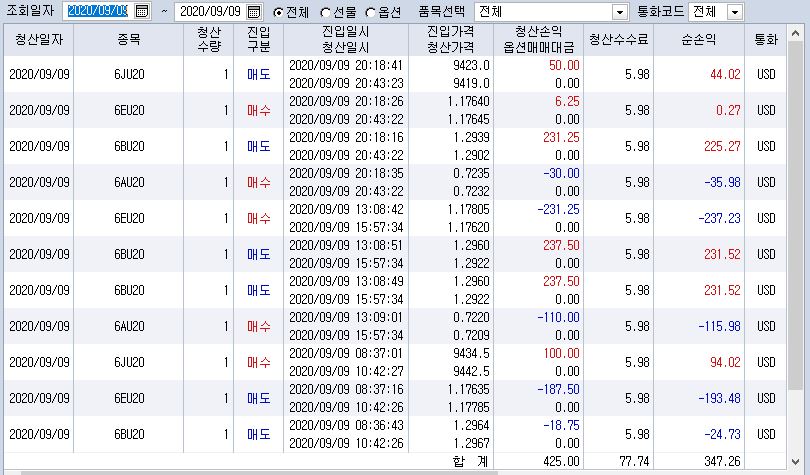The image size is (810, 475).
Task: Click settlement profit 50.00
Action: point(564,66)
